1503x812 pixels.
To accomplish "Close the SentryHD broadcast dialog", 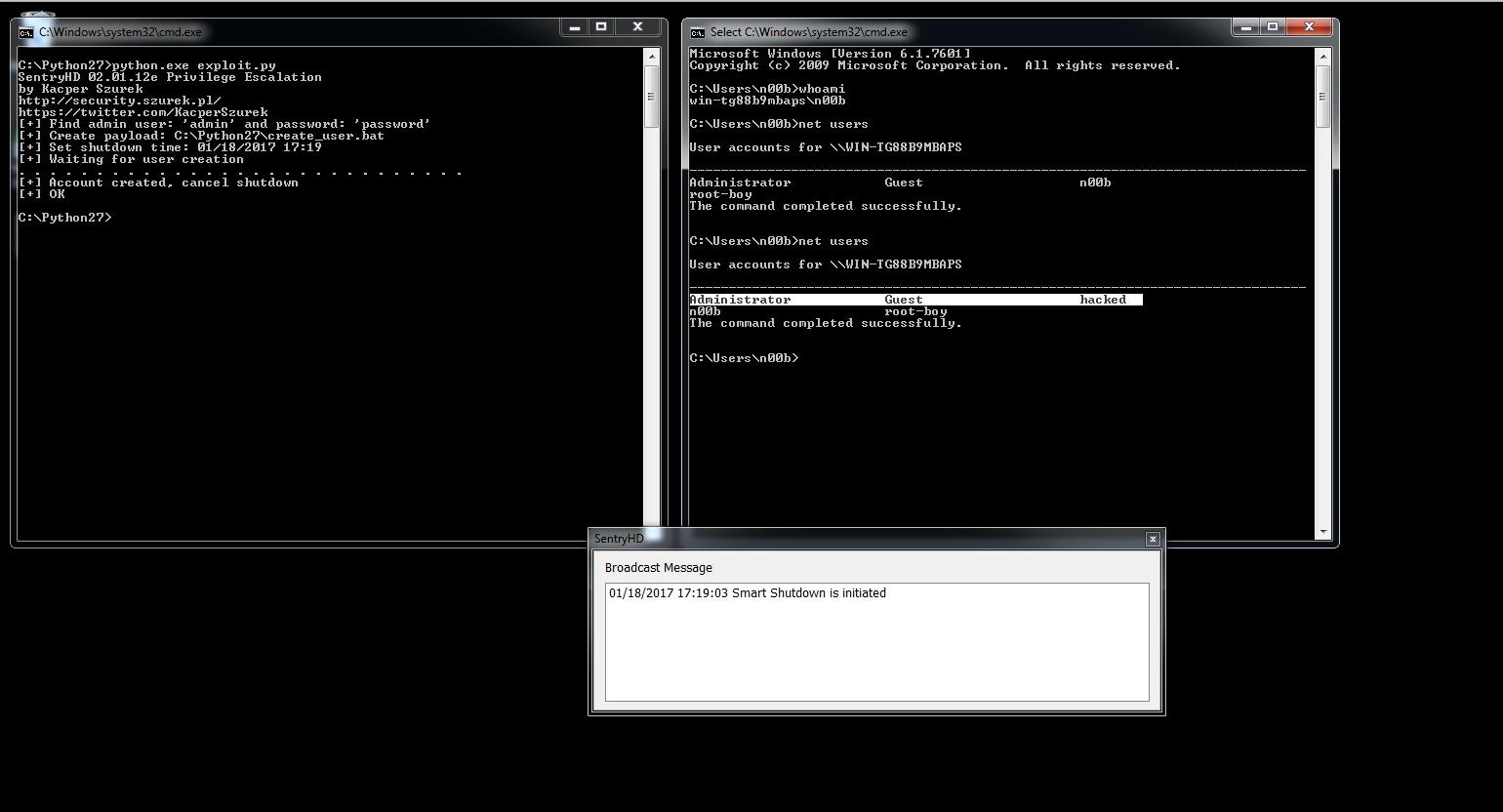I will coord(1153,539).
